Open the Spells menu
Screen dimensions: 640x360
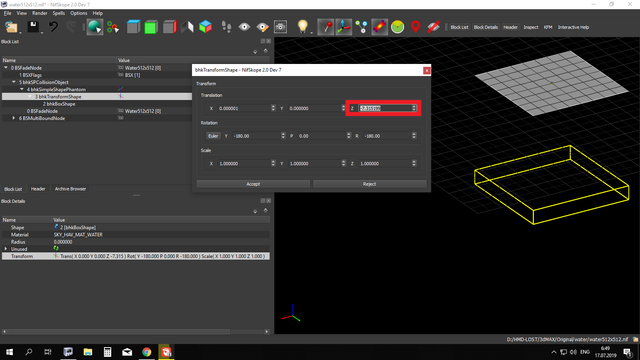click(59, 13)
